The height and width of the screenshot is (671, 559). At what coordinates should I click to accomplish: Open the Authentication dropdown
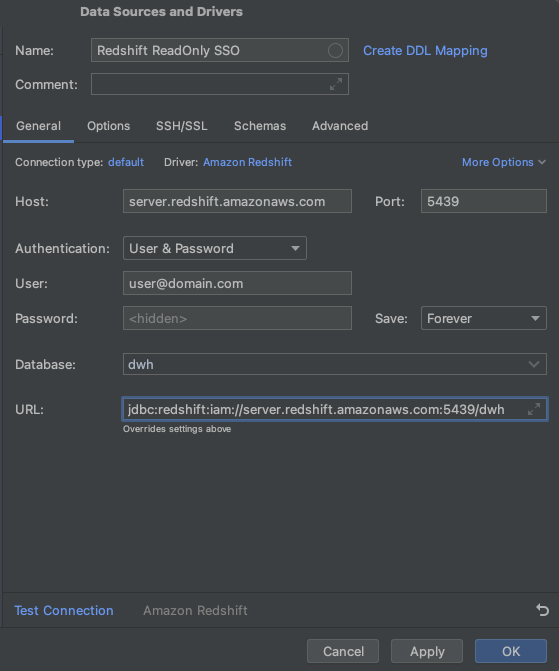pyautogui.click(x=215, y=248)
